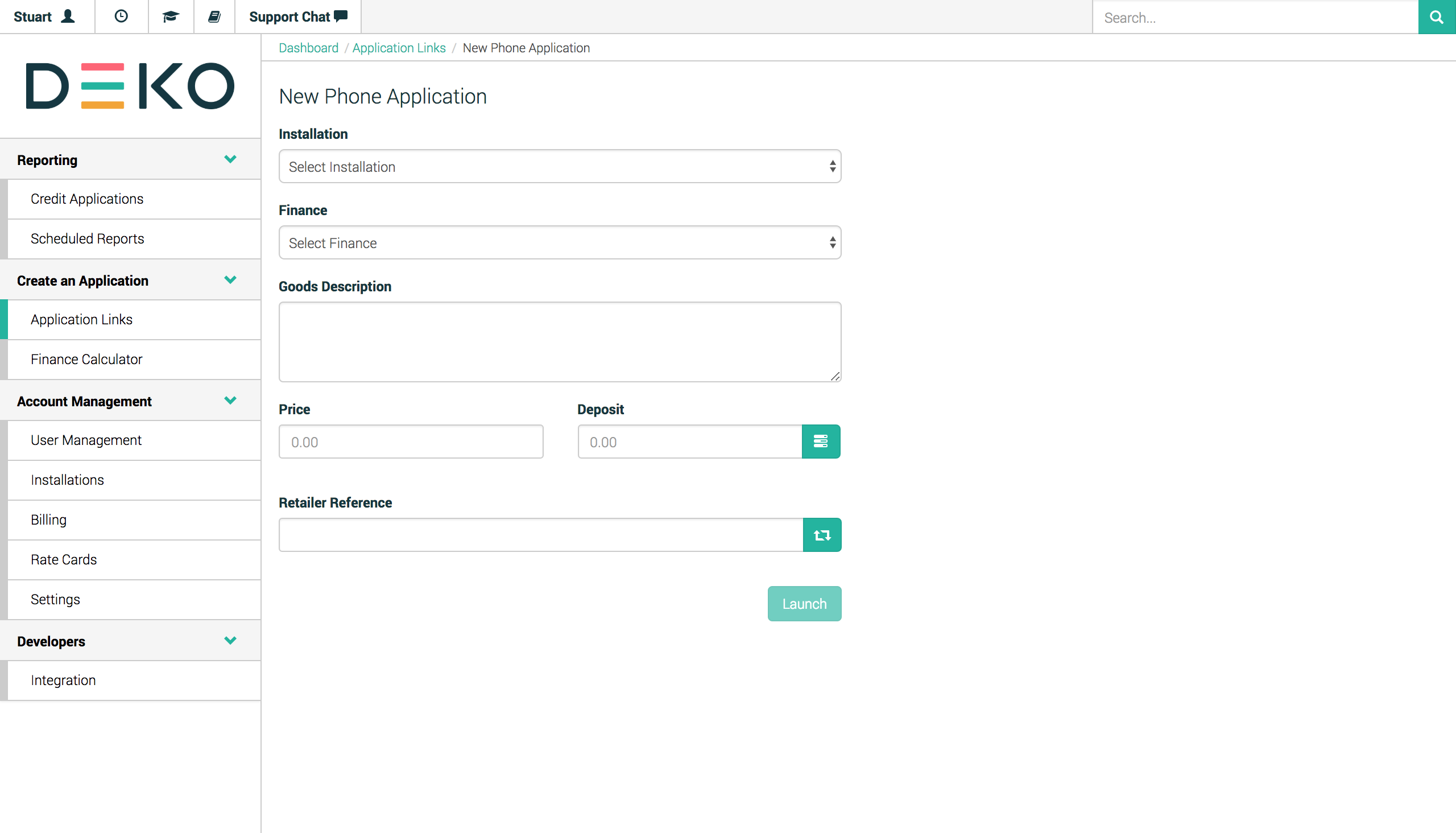Go to Finance Calculator page

click(x=86, y=358)
